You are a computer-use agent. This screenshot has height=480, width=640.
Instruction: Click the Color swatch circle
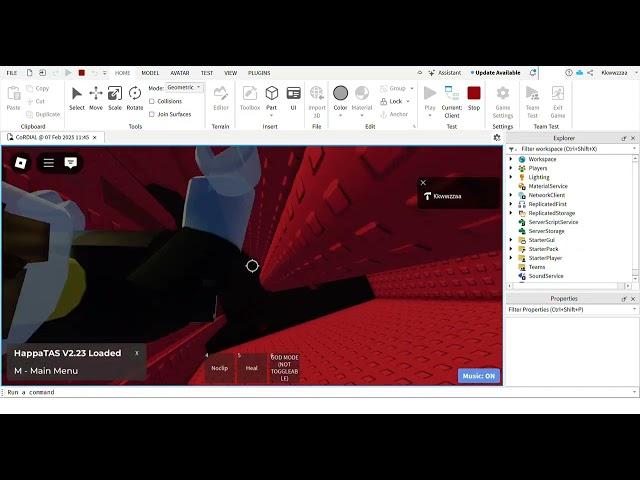point(340,93)
